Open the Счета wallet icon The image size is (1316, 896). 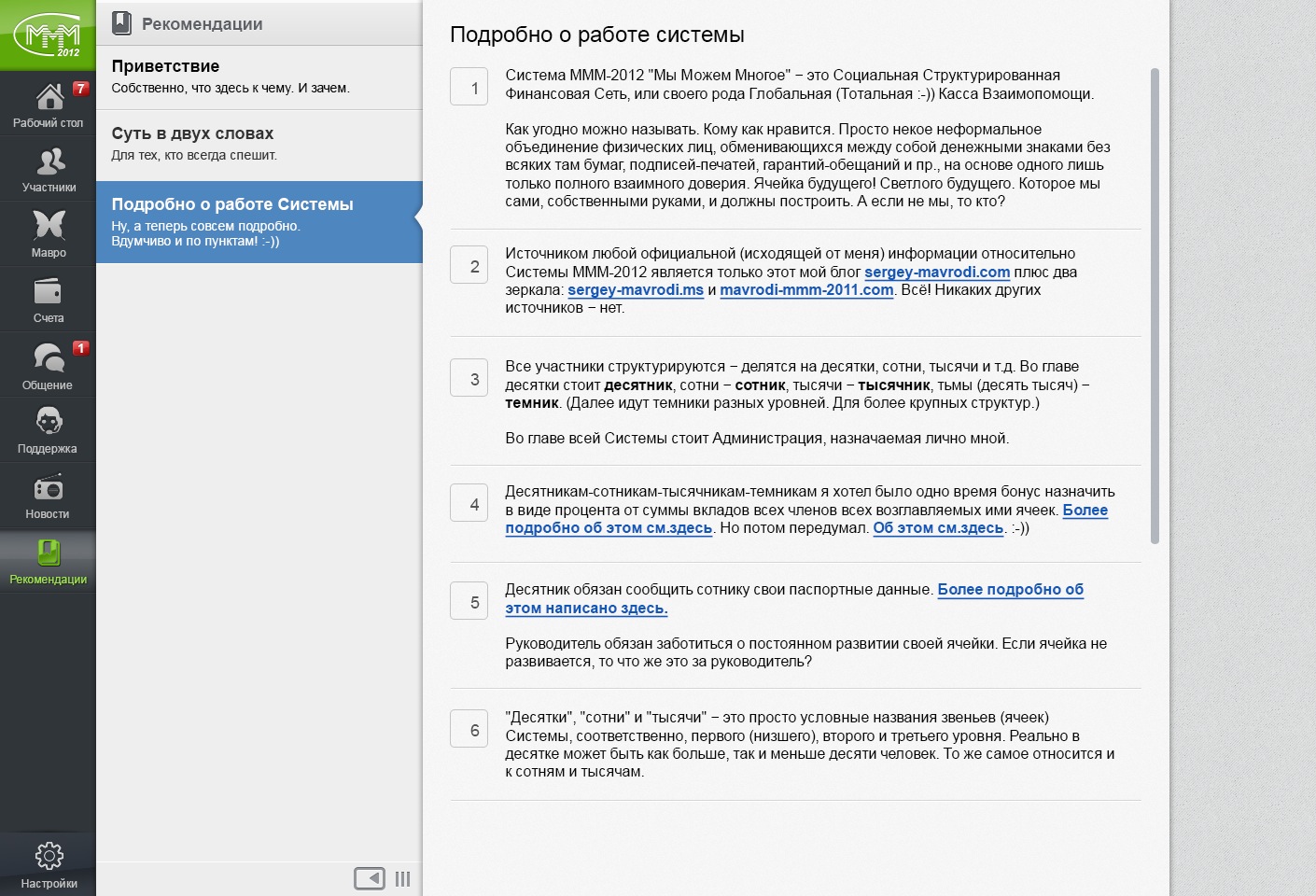coord(48,291)
